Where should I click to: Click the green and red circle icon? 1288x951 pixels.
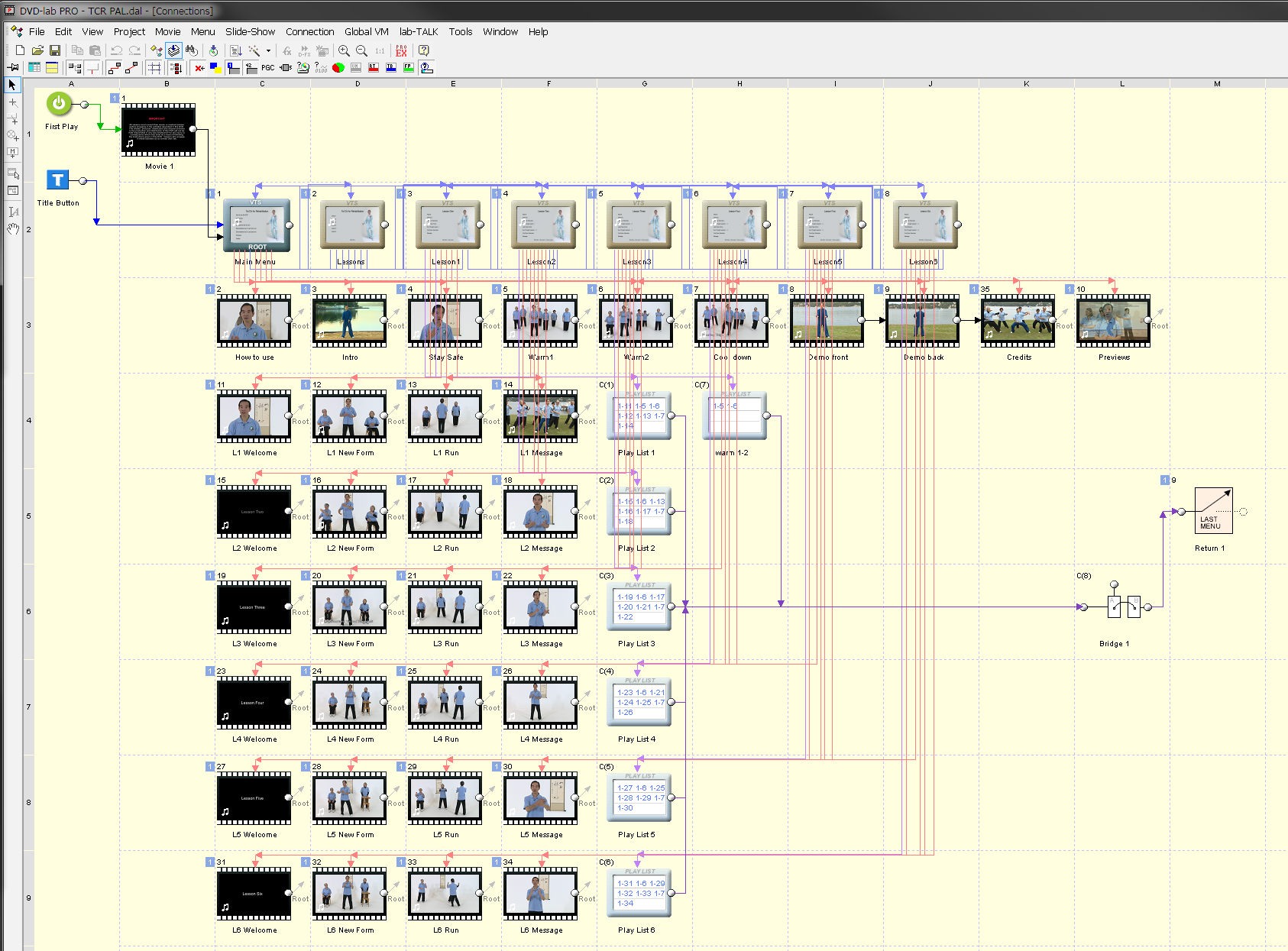[338, 68]
